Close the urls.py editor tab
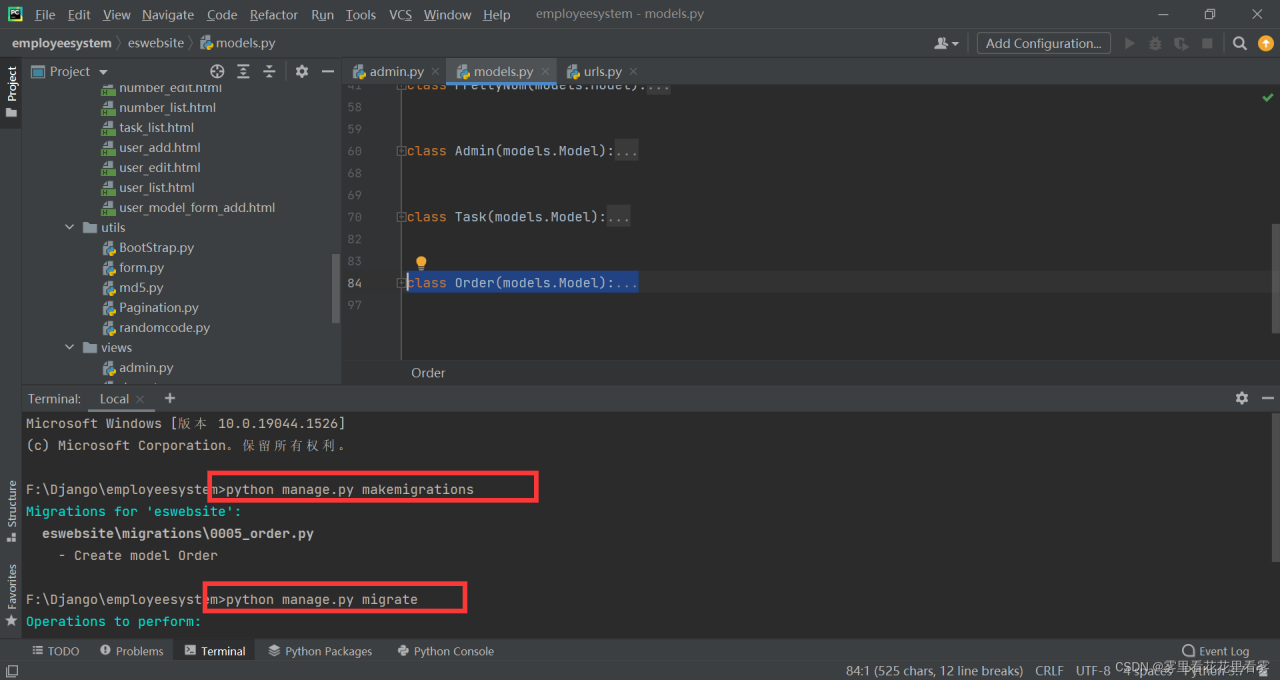Image resolution: width=1280 pixels, height=680 pixels. point(634,72)
